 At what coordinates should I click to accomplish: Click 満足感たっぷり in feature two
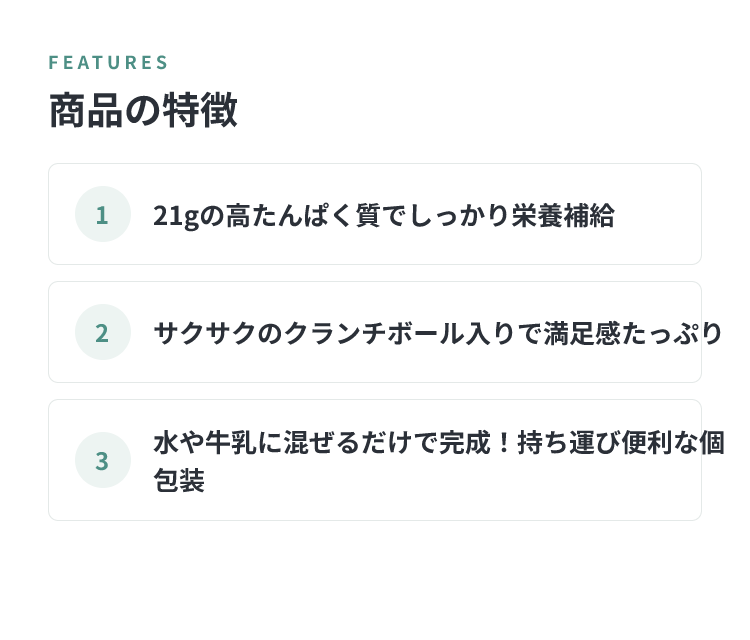pos(632,333)
